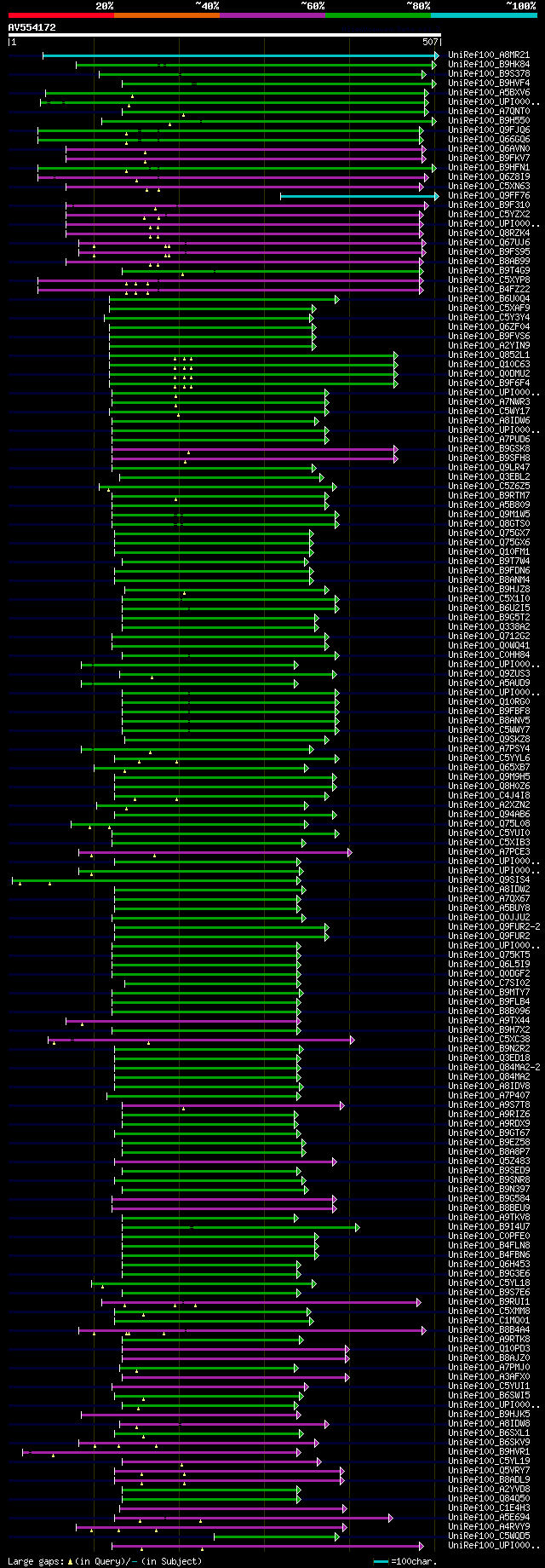Open hit UniRef100_B9S378

click(x=489, y=74)
